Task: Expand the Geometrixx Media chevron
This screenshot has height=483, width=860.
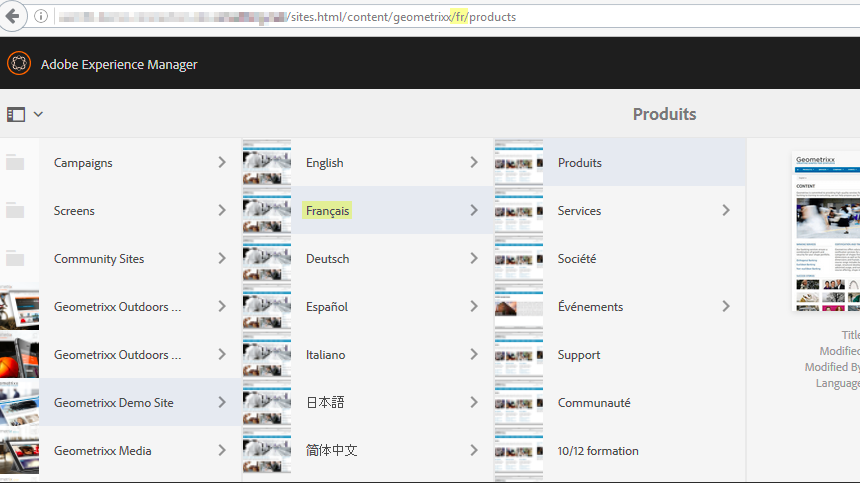Action: [222, 450]
